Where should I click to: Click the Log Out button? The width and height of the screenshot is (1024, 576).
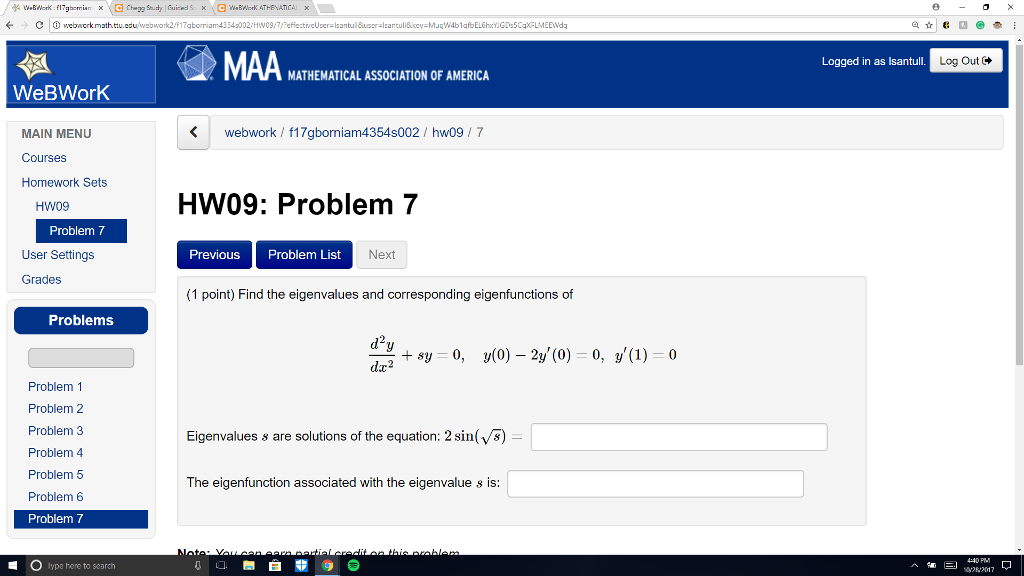965,60
